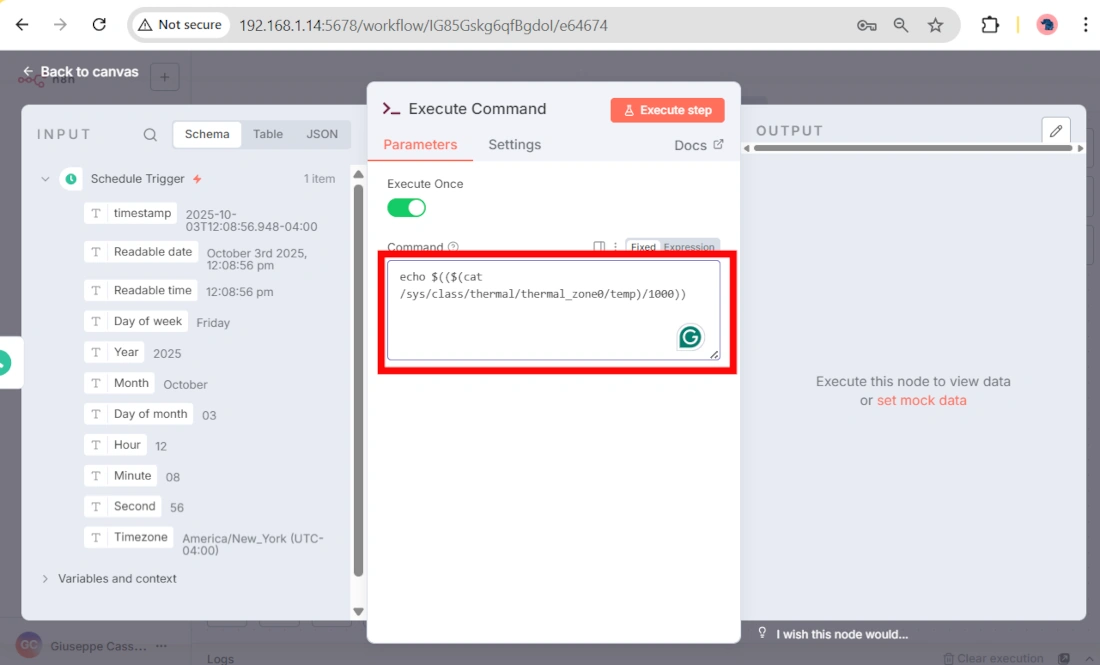This screenshot has width=1100, height=665.
Task: Select Fixed mode for Command field
Action: pos(643,247)
